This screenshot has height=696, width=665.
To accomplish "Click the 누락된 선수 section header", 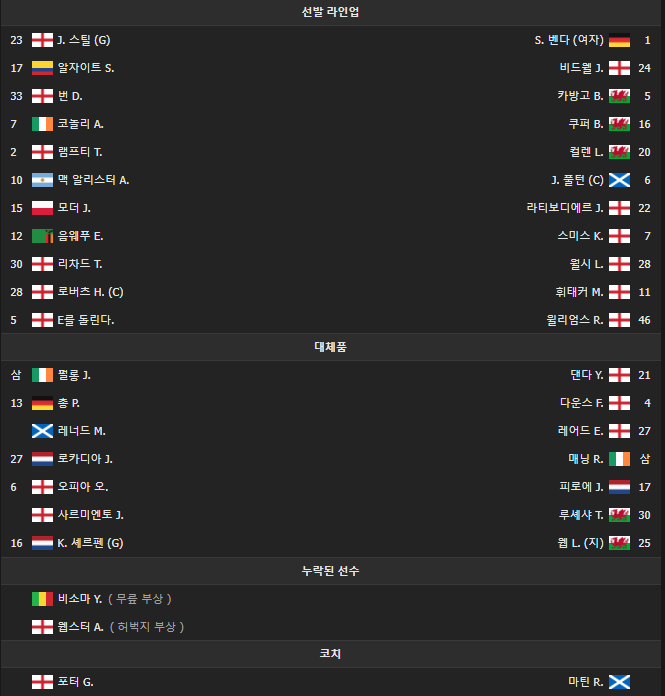I will pos(331,571).
